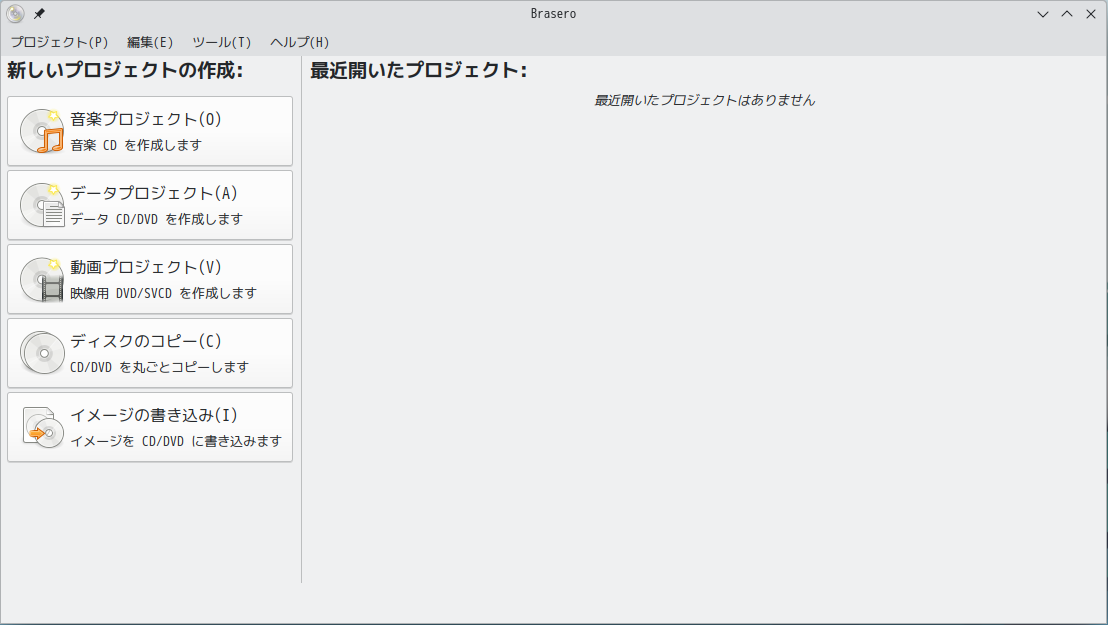Click the data disc document icon
The image size is (1108, 625).
coord(42,206)
